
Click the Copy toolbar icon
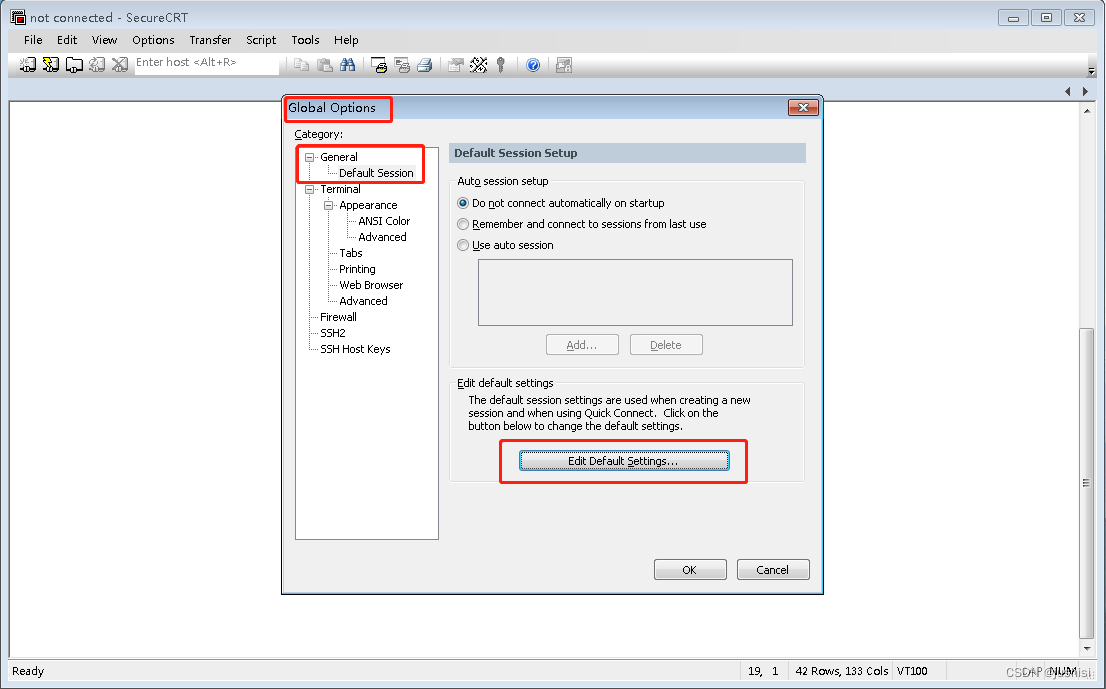tap(301, 65)
